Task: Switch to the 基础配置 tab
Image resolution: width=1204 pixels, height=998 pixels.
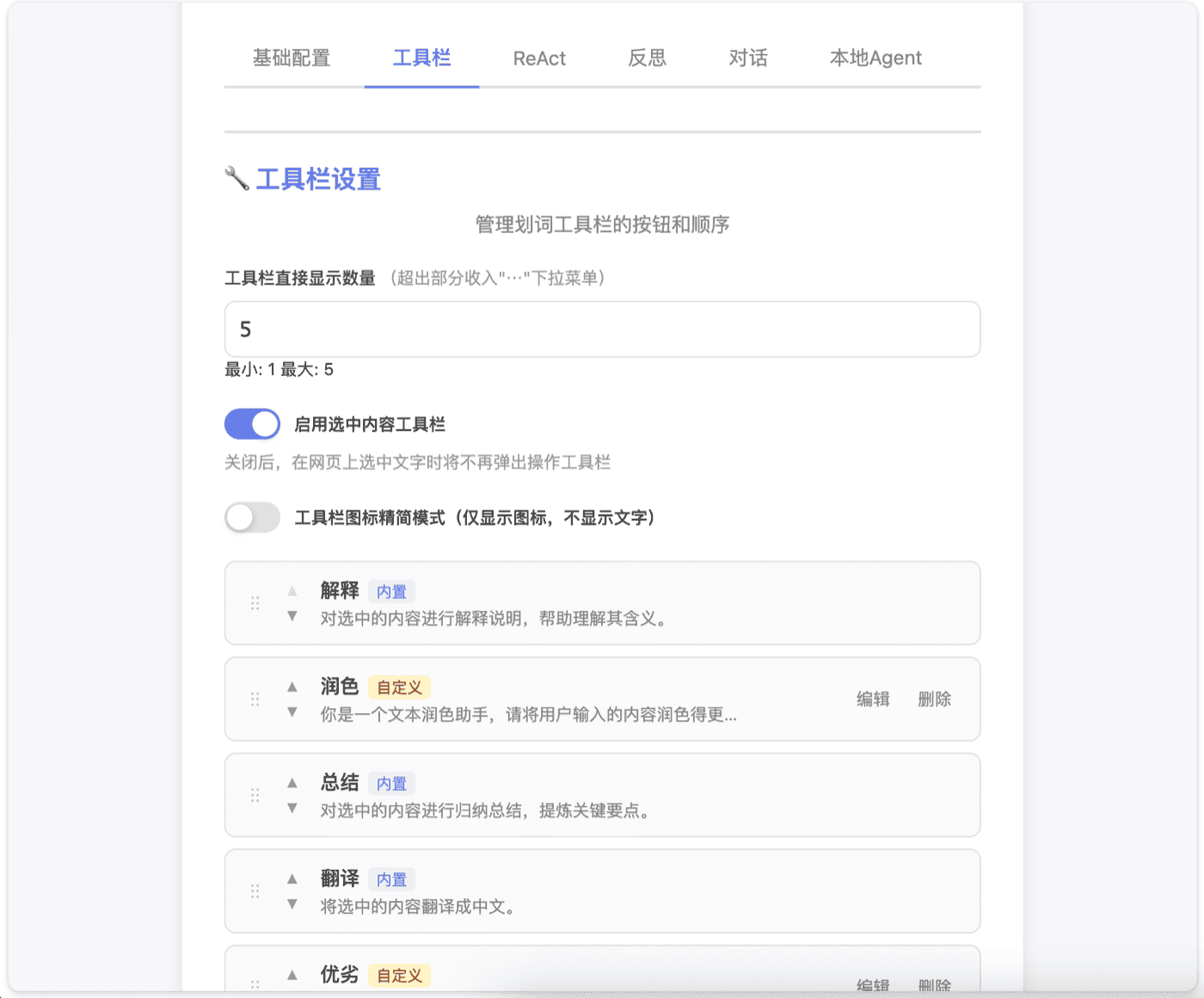Action: click(292, 58)
